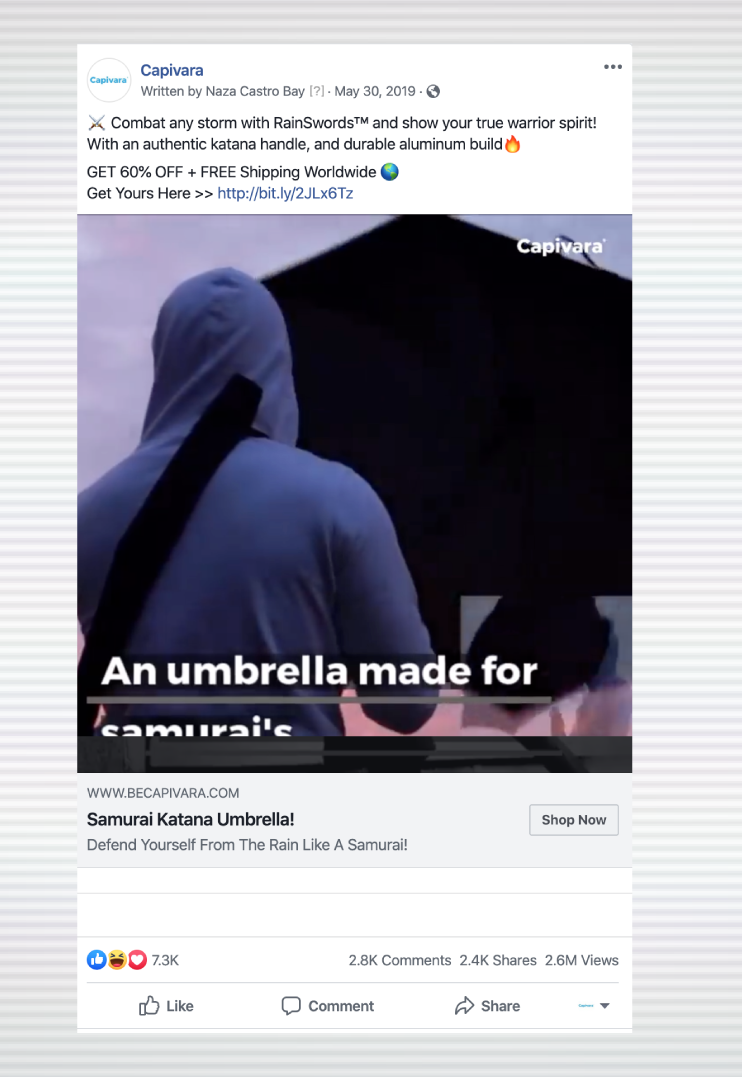742x1077 pixels.
Task: View the 2.8K Comments list
Action: point(400,960)
